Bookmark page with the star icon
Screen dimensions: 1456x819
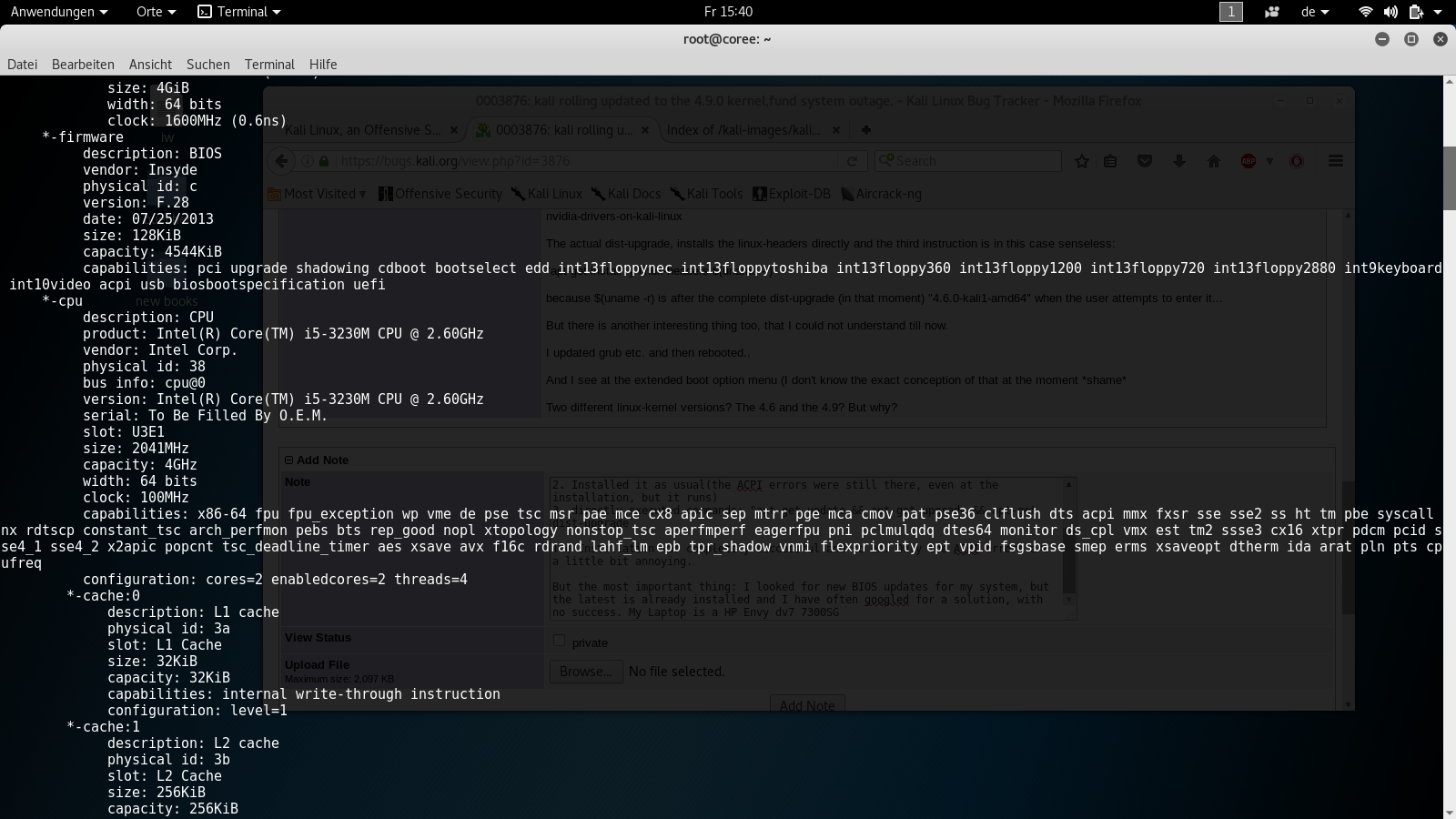point(1082,161)
